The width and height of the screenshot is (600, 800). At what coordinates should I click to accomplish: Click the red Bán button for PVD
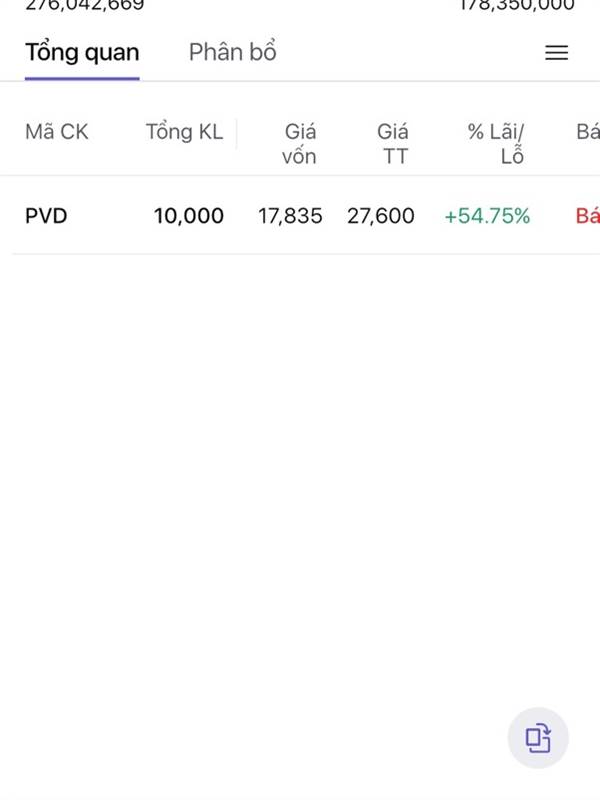coord(588,215)
